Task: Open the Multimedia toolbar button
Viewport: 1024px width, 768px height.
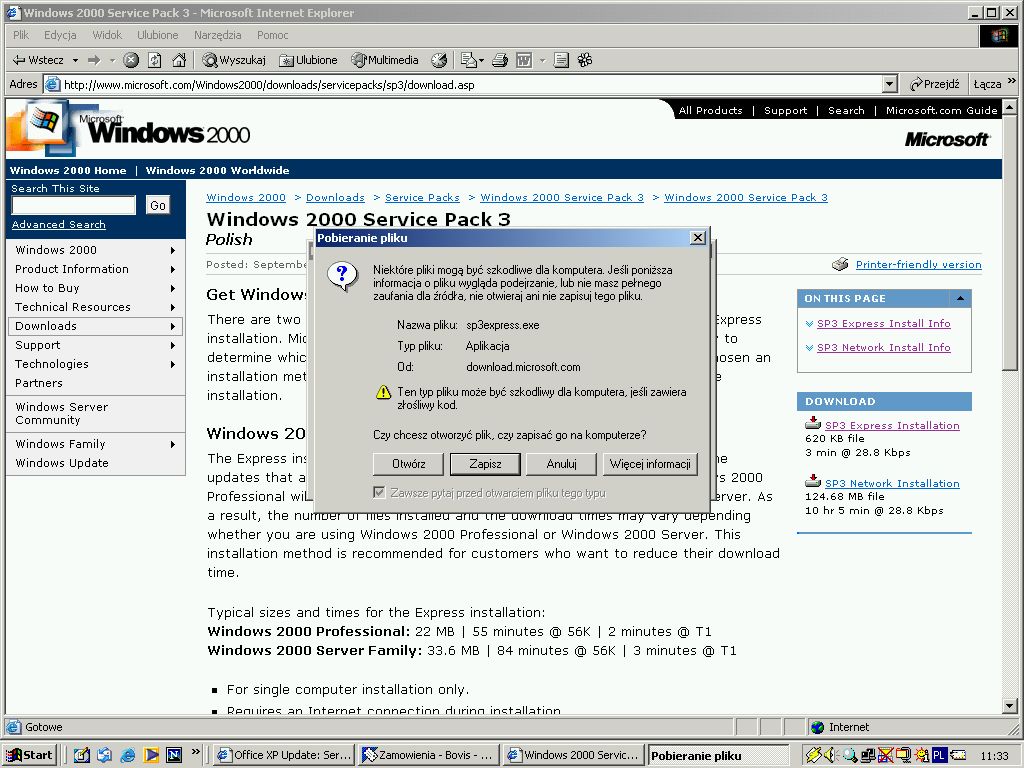Action: click(x=385, y=60)
